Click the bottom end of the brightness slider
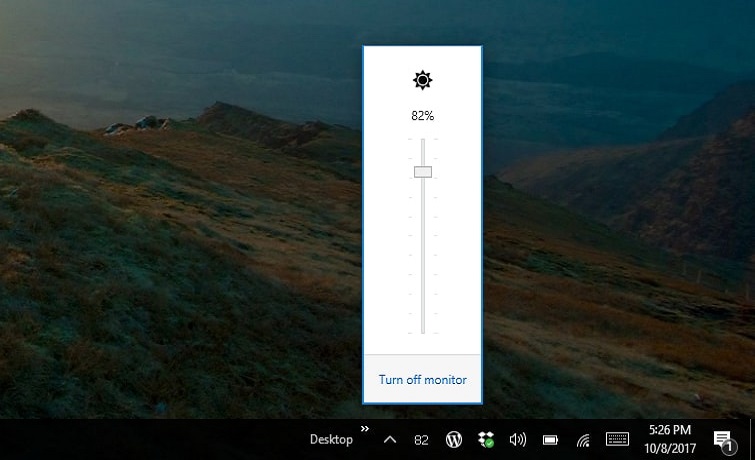The width and height of the screenshot is (755, 460). (423, 331)
